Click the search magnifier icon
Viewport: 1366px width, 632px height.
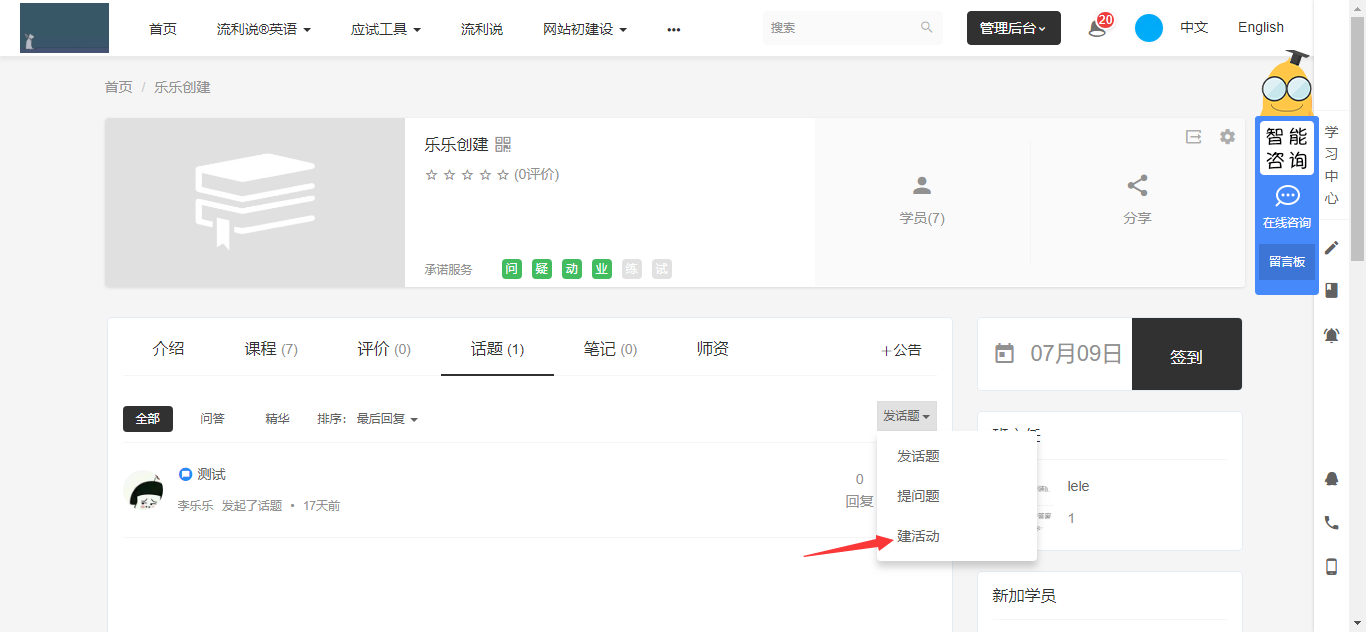pos(927,28)
